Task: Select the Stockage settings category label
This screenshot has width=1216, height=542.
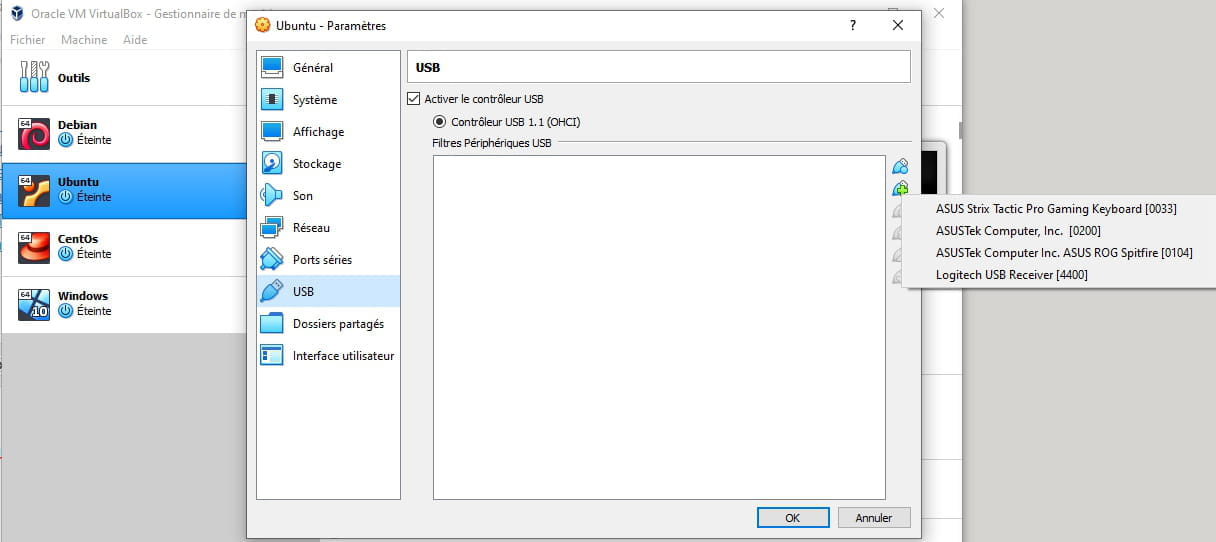Action: click(317, 164)
